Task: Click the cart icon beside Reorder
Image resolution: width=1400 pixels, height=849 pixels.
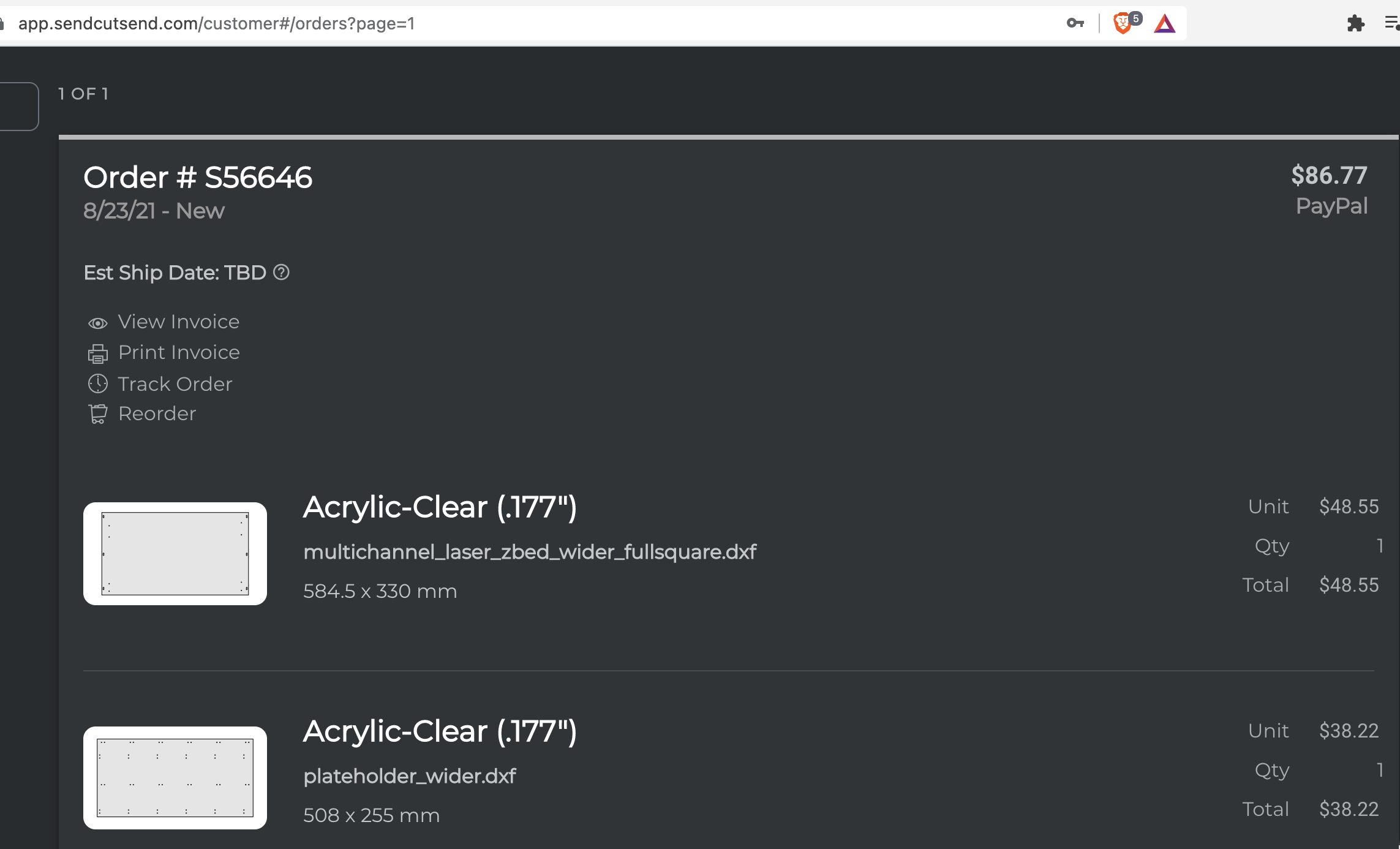Action: (98, 414)
